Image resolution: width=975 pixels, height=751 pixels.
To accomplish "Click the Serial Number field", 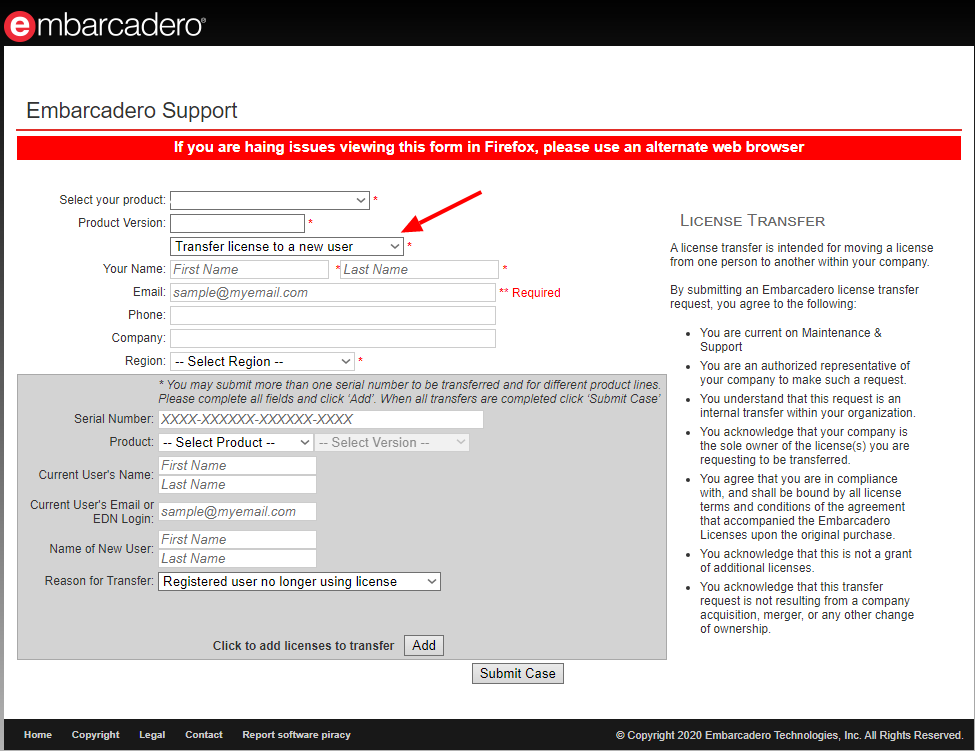I will [320, 419].
